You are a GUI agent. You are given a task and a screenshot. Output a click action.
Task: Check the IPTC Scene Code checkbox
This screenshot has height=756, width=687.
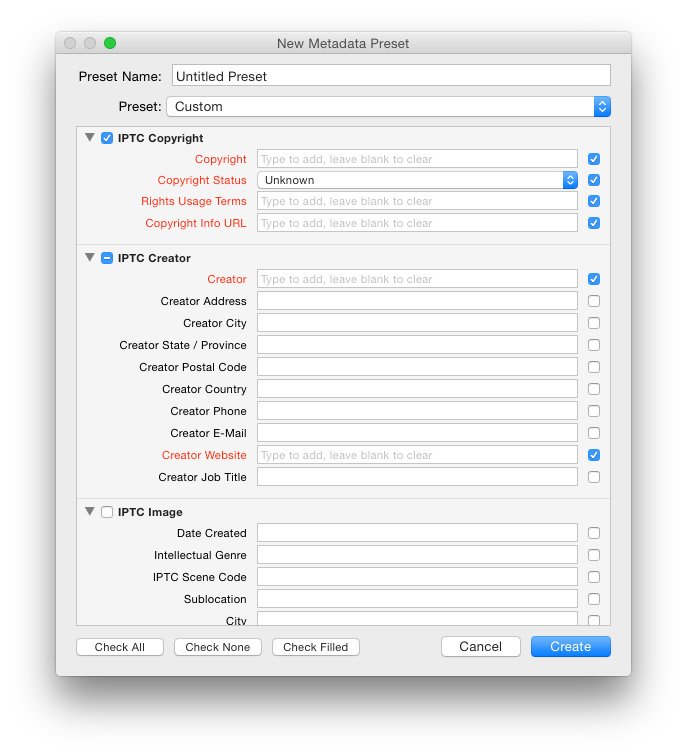click(x=594, y=577)
